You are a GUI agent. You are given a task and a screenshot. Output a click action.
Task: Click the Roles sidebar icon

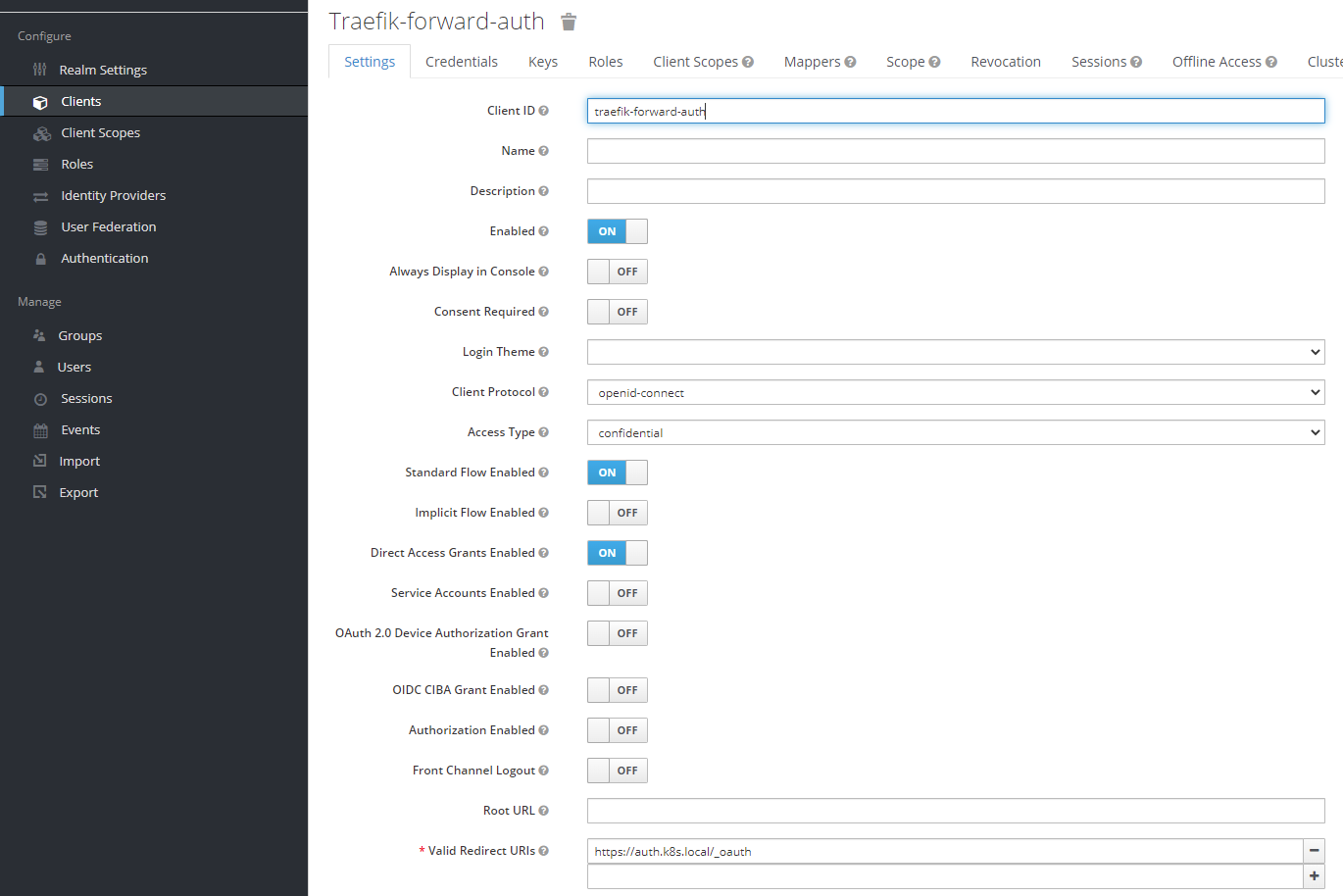(x=40, y=165)
